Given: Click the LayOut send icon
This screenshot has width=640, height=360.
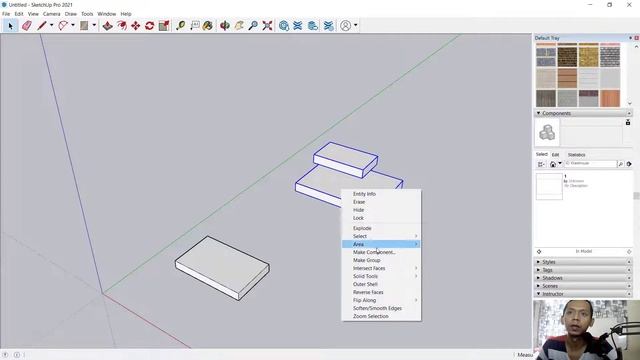Looking at the screenshot, I should (313, 26).
